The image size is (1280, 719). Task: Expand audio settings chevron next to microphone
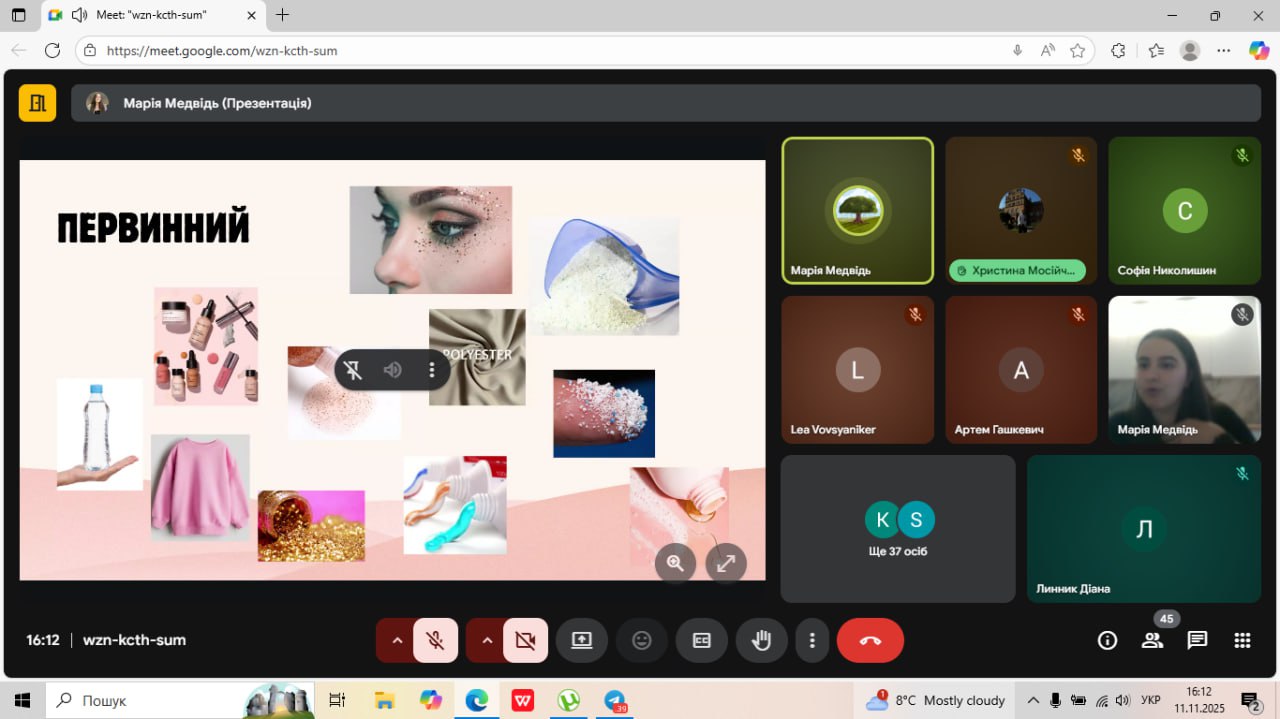397,641
